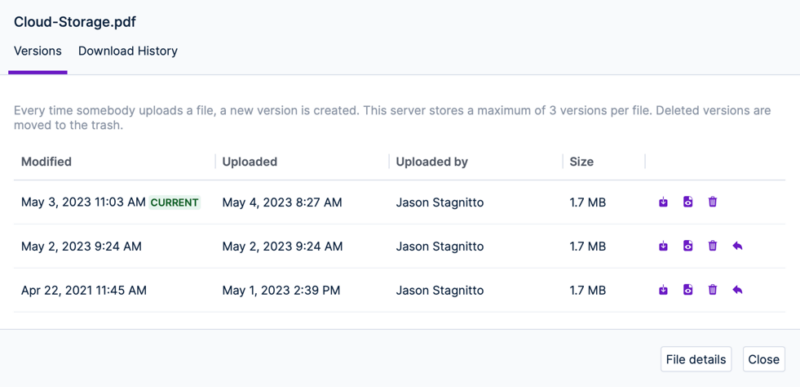Download the May 2, 2023 9:24 AM version
Screen dimensions: 800x387
663,246
